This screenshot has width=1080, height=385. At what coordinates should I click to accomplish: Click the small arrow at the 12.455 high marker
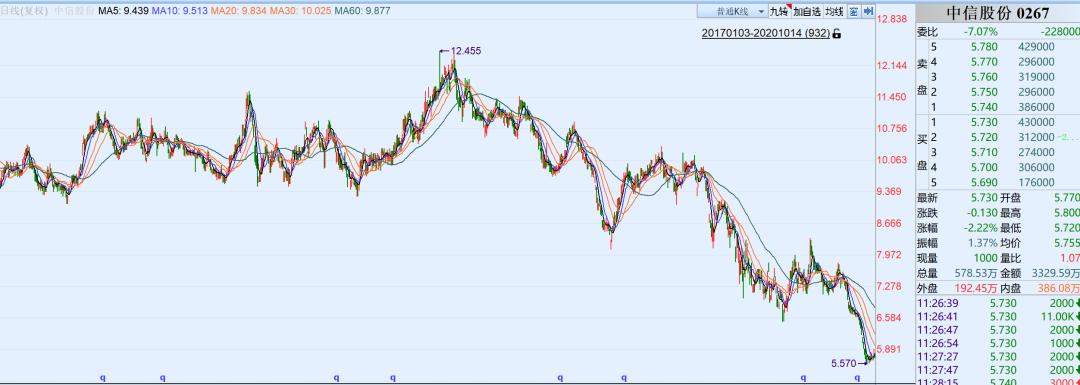click(444, 51)
